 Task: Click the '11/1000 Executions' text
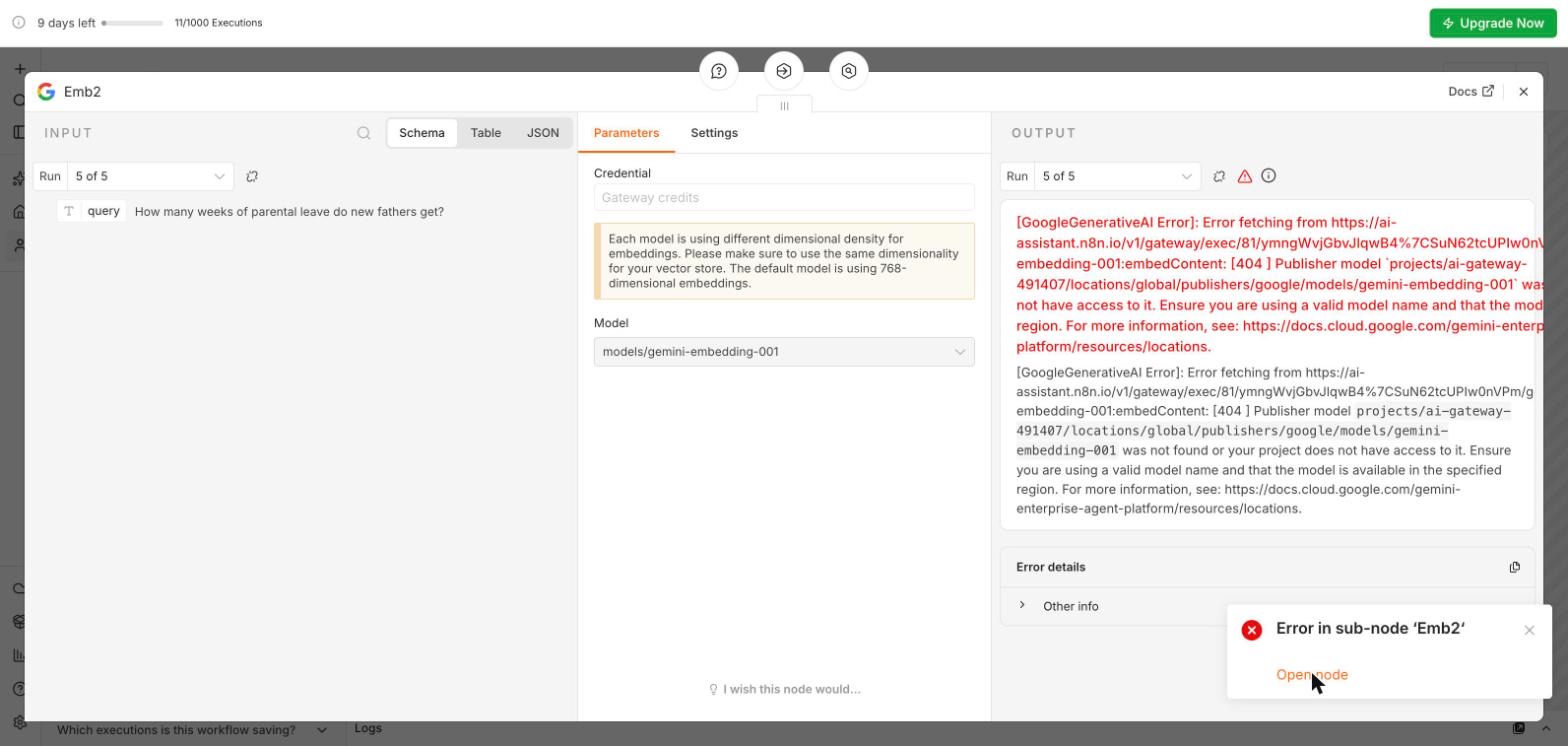[218, 23]
